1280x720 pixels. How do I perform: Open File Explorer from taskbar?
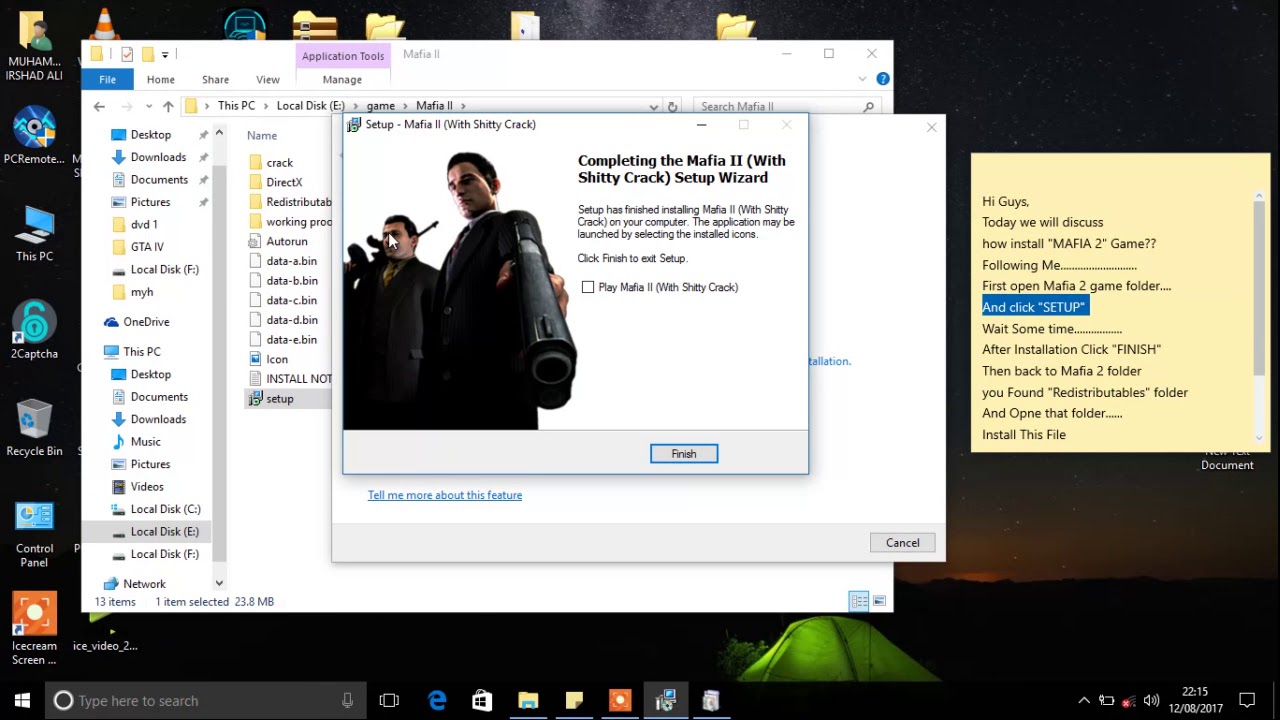click(x=528, y=701)
